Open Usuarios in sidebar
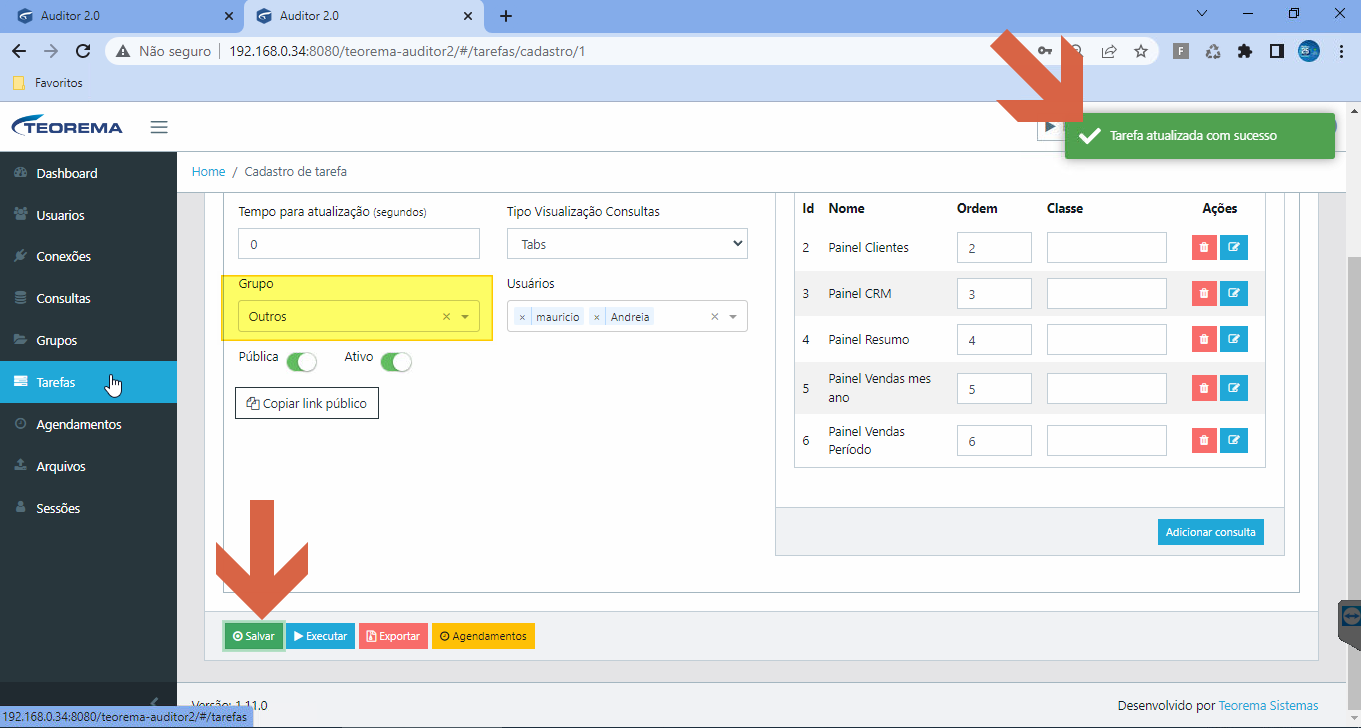The image size is (1361, 728). click(x=88, y=215)
